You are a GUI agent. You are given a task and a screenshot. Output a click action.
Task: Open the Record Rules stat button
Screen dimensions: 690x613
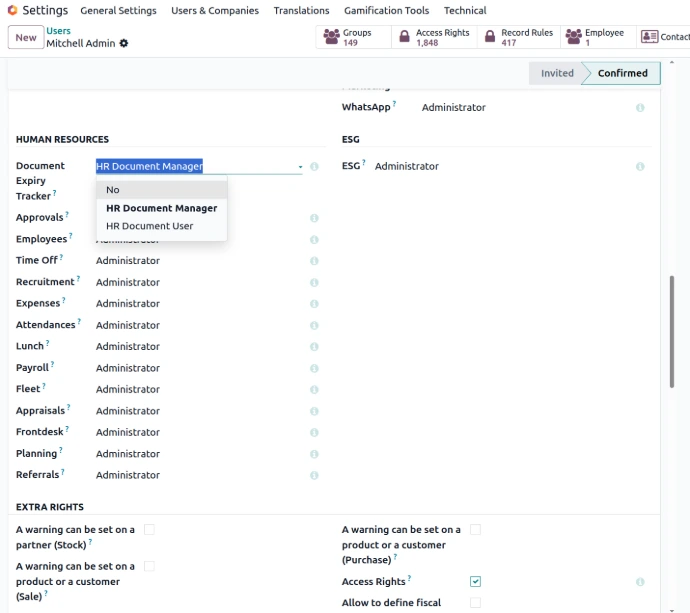518,38
